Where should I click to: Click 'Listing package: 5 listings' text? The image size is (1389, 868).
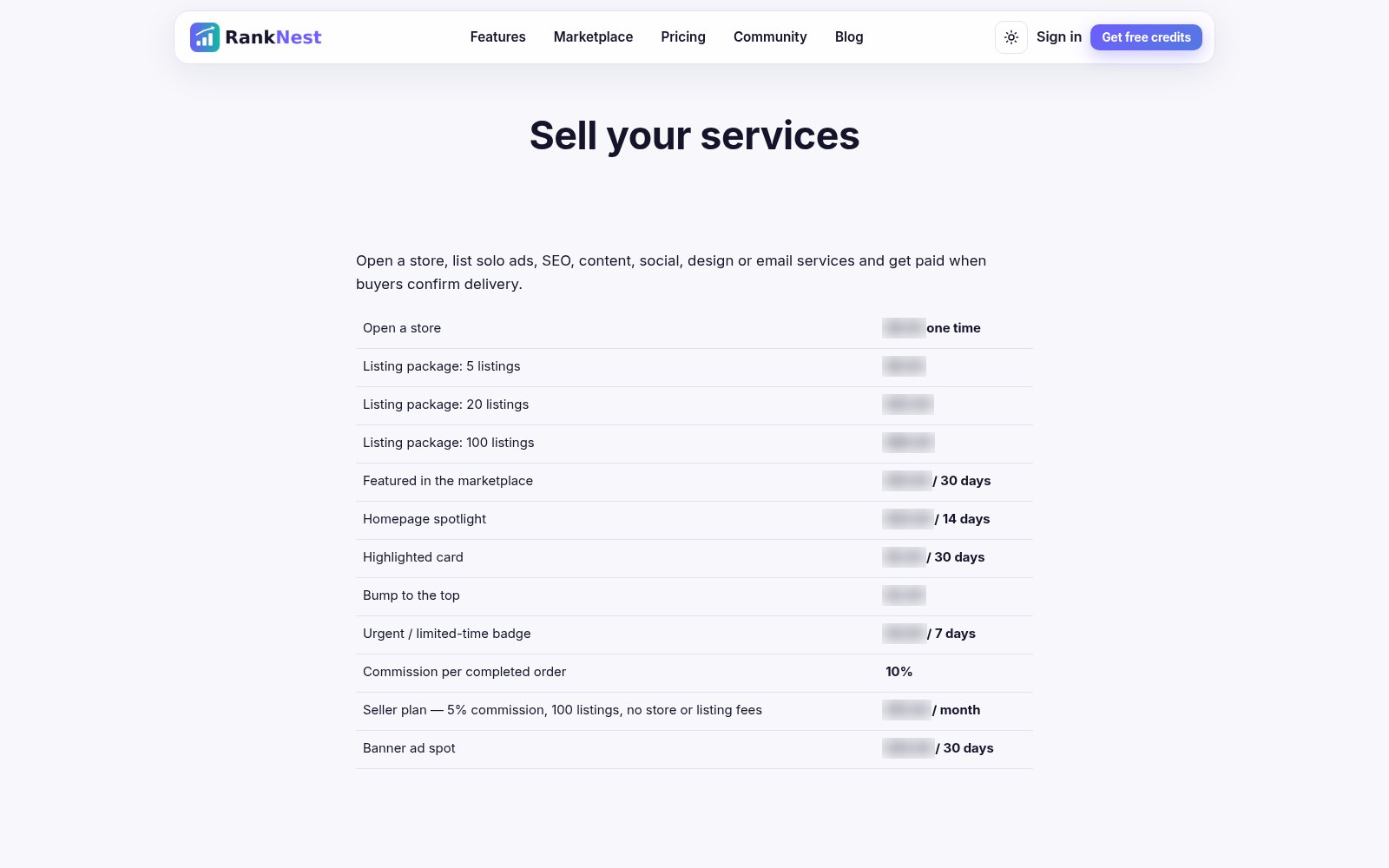(x=442, y=366)
